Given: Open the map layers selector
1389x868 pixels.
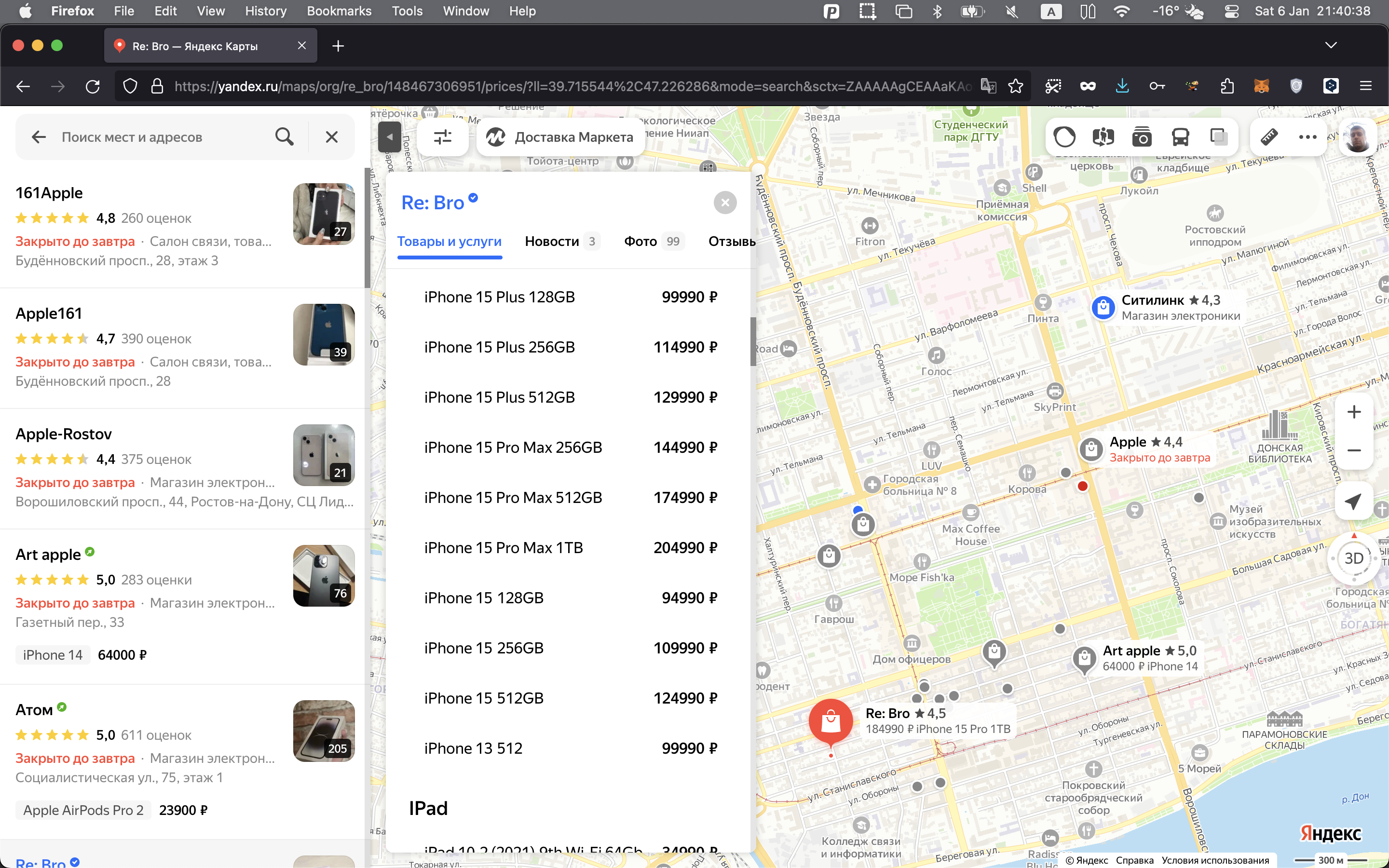Looking at the screenshot, I should point(1219,136).
